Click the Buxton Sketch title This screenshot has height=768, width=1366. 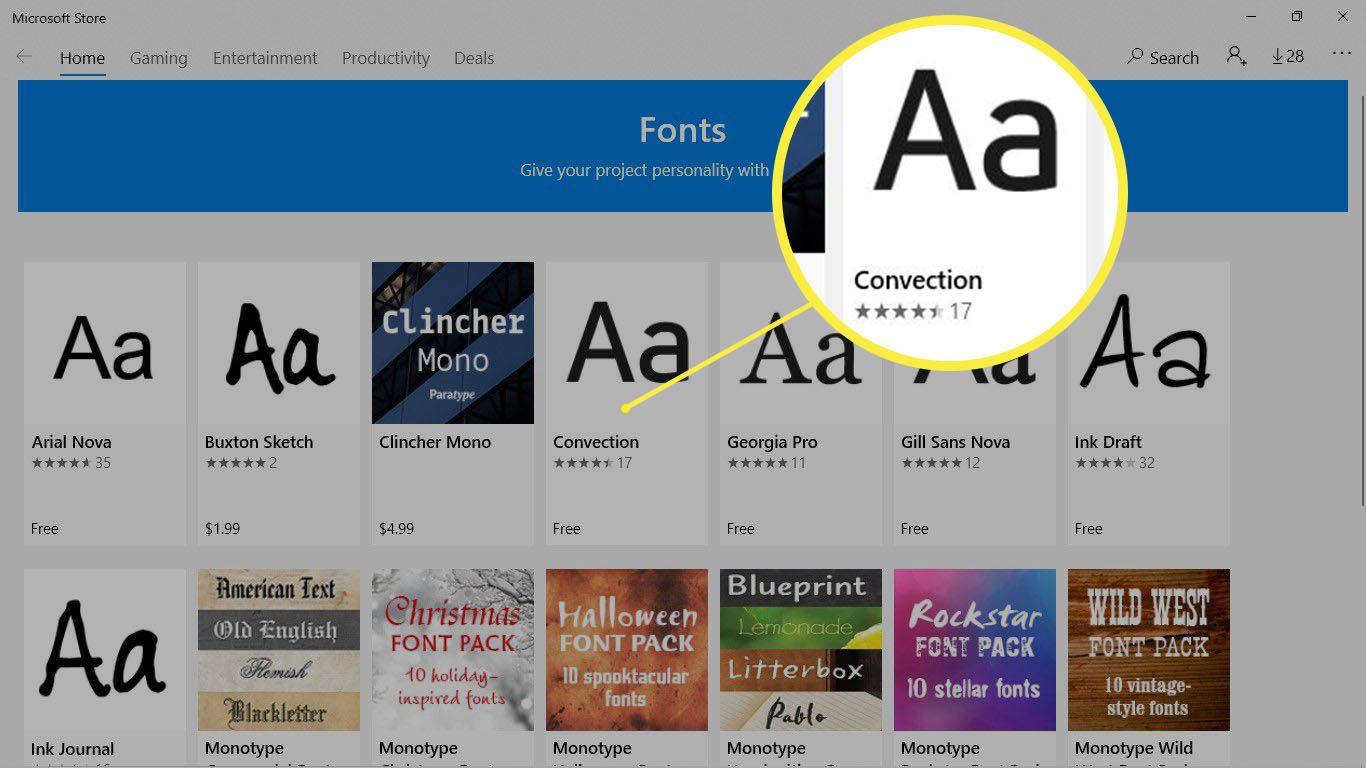259,442
